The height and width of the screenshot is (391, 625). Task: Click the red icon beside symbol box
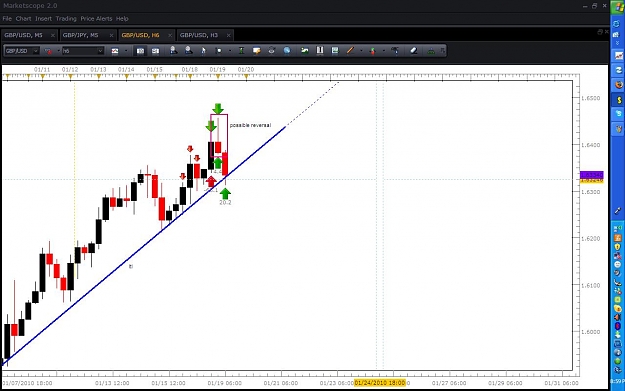click(x=48, y=51)
